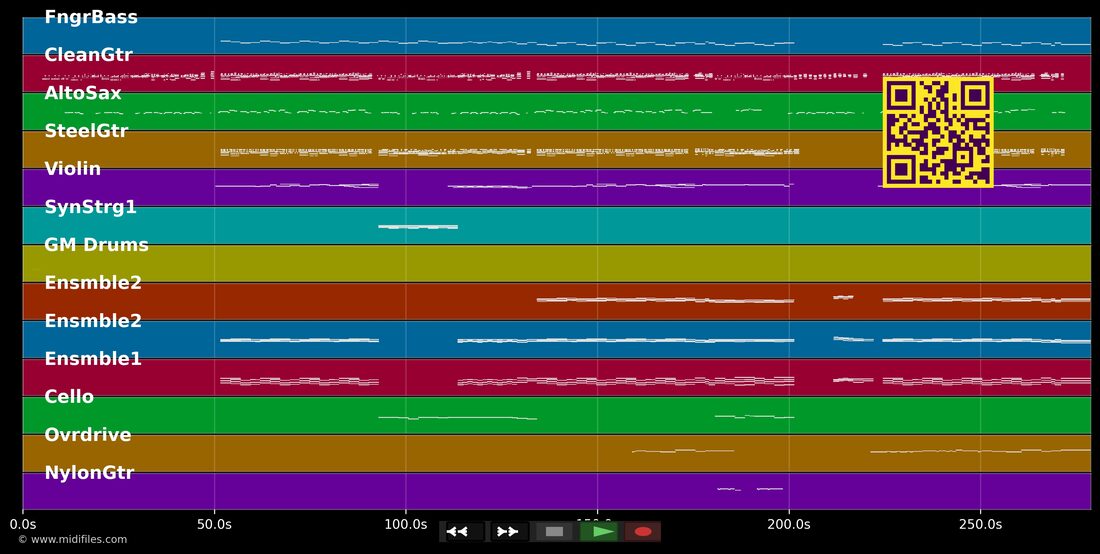Stop playback with the gray square button
The width and height of the screenshot is (1100, 554).
coord(554,532)
